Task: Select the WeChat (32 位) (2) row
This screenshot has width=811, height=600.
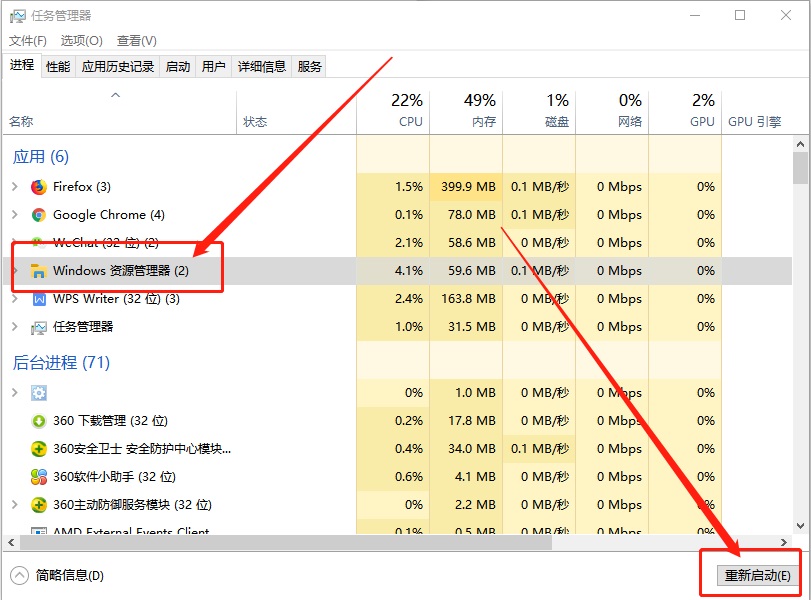Action: [397, 243]
